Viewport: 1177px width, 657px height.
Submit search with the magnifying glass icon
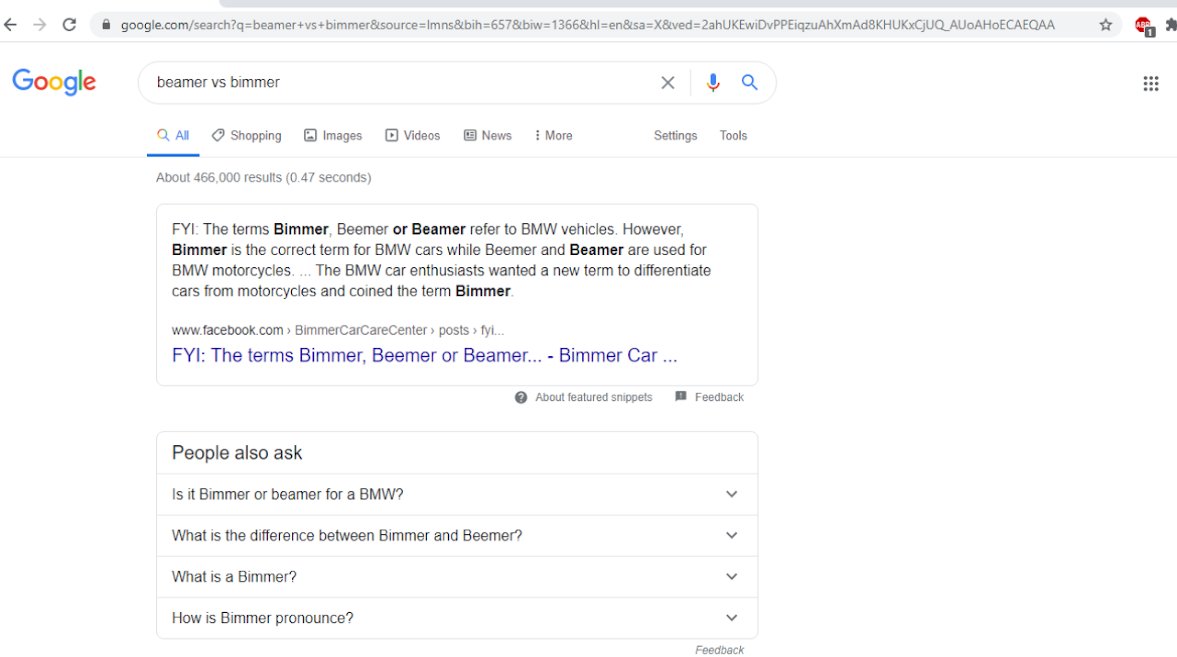[749, 82]
